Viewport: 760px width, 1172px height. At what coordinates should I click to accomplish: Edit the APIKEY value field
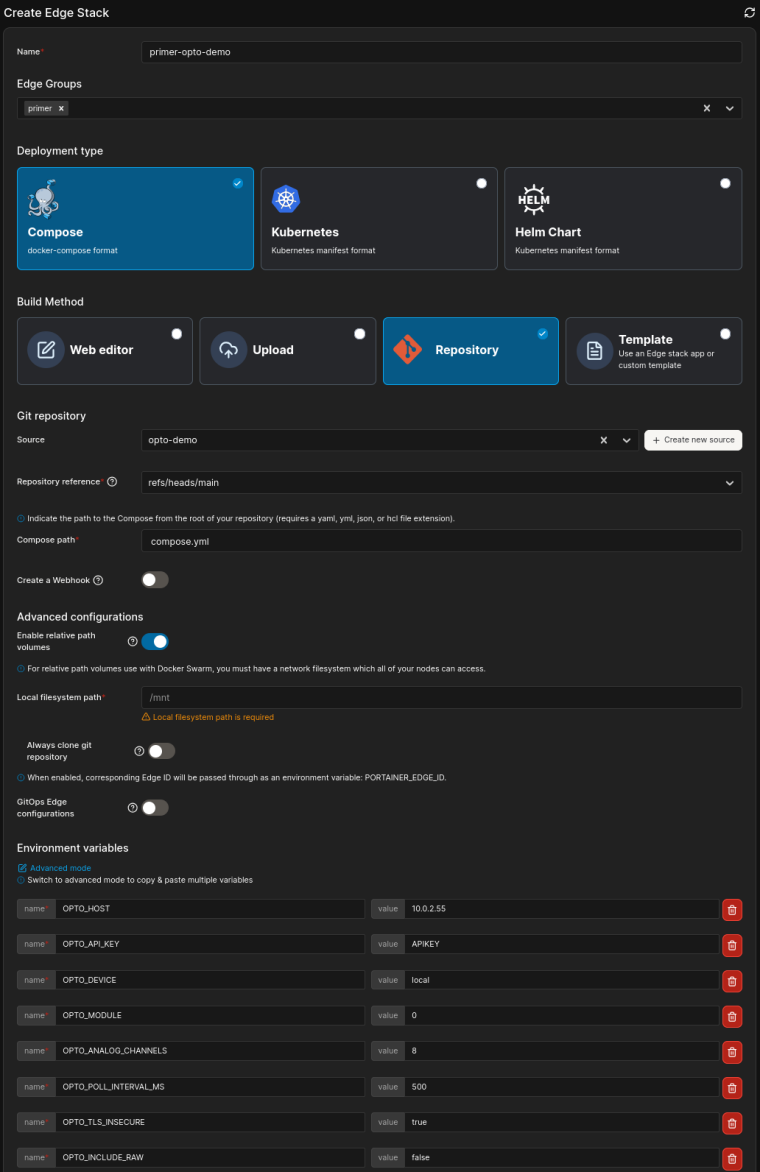tap(561, 944)
